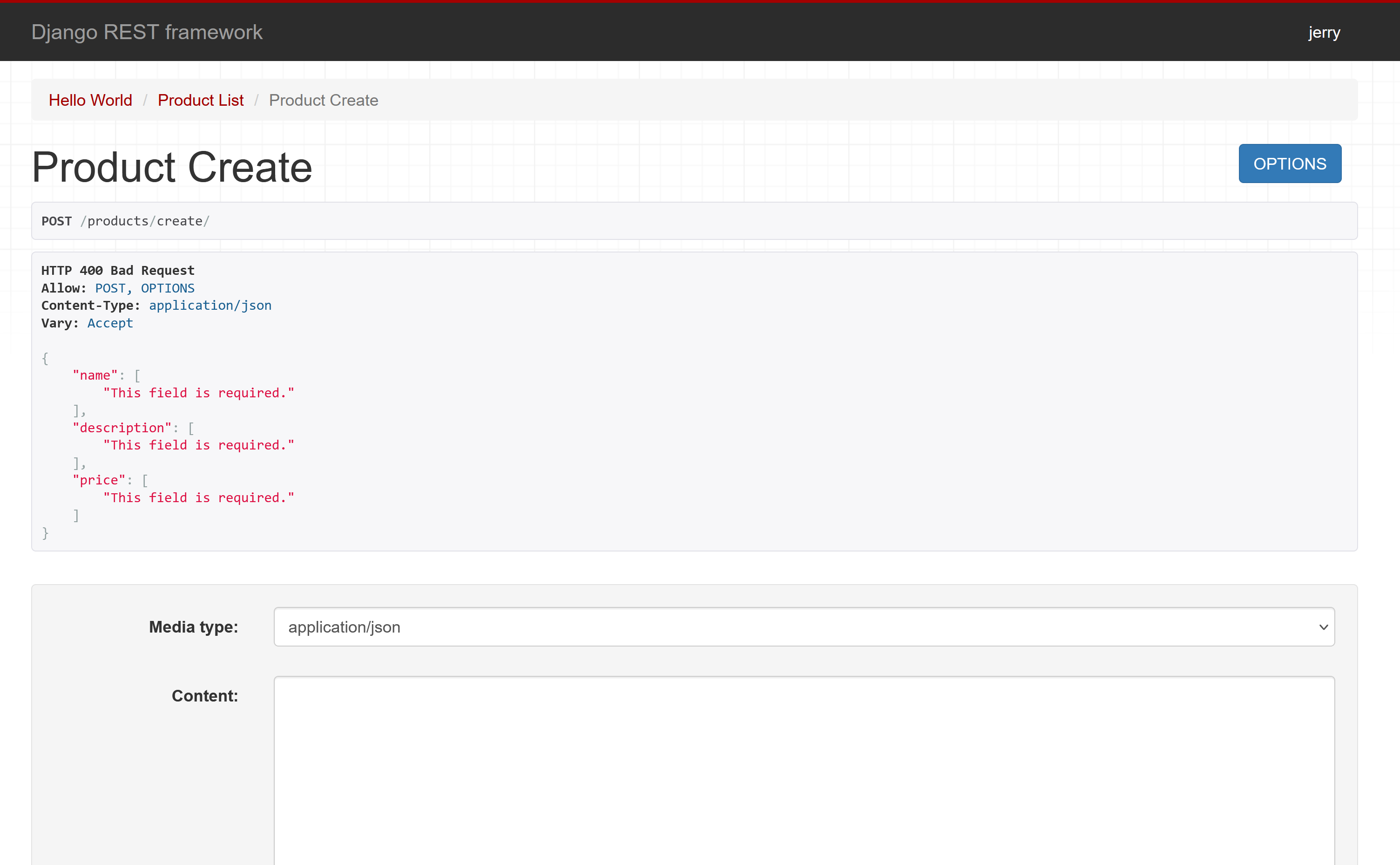This screenshot has width=1400, height=865.
Task: Click the Media type field label
Action: click(193, 627)
